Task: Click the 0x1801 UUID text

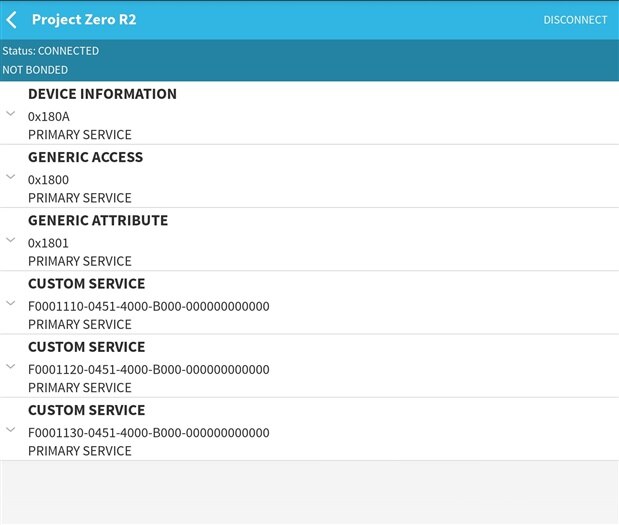Action: [48, 243]
